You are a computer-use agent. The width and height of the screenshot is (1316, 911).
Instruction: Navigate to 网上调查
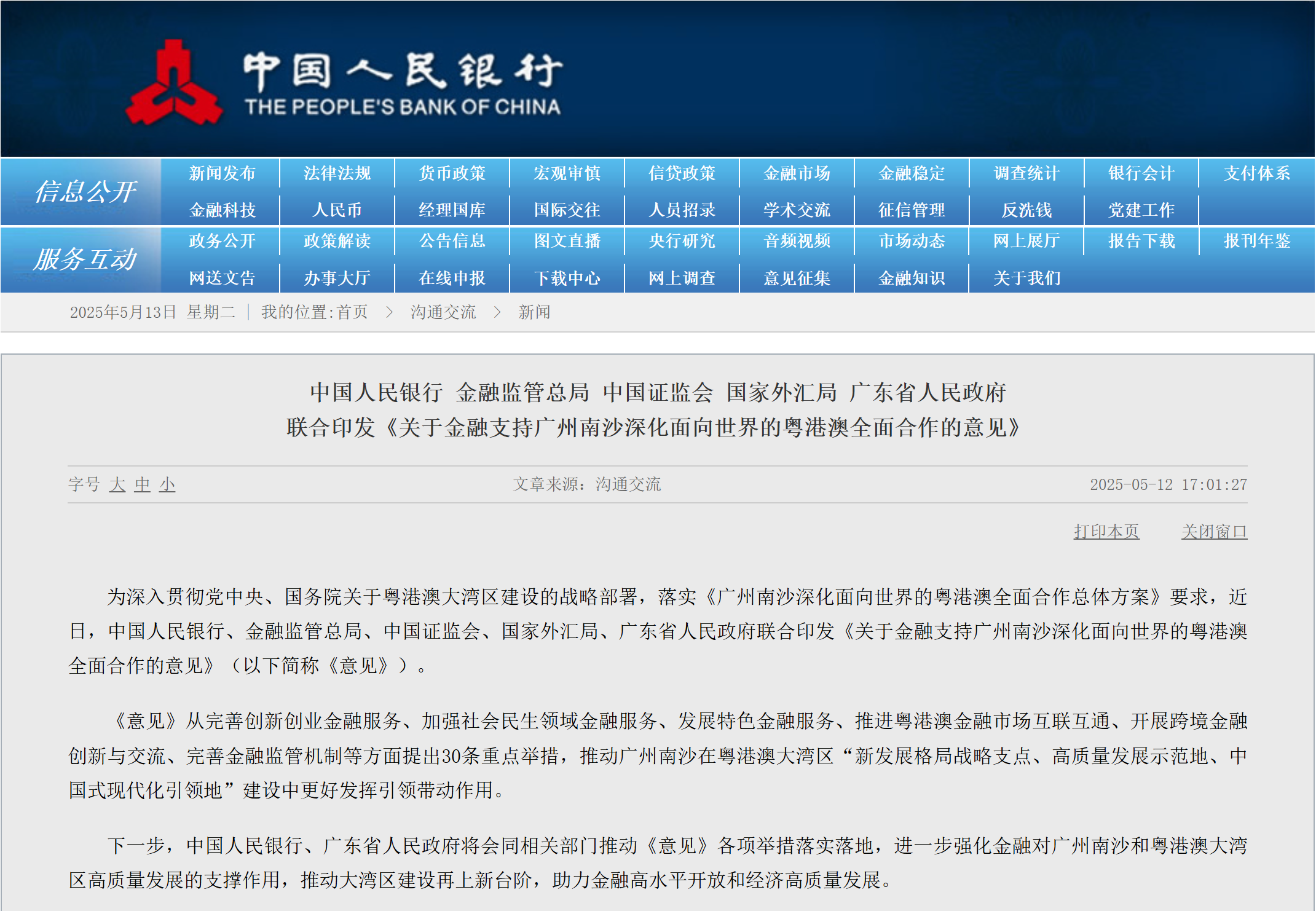[x=682, y=278]
